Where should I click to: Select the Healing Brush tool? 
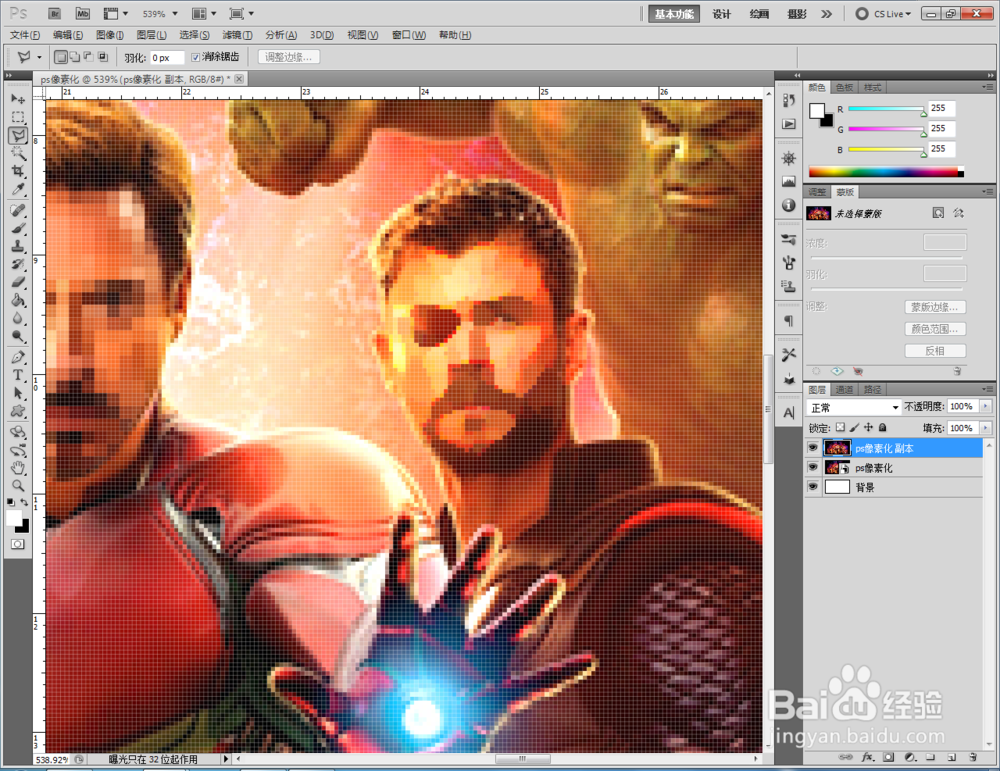pyautogui.click(x=18, y=210)
